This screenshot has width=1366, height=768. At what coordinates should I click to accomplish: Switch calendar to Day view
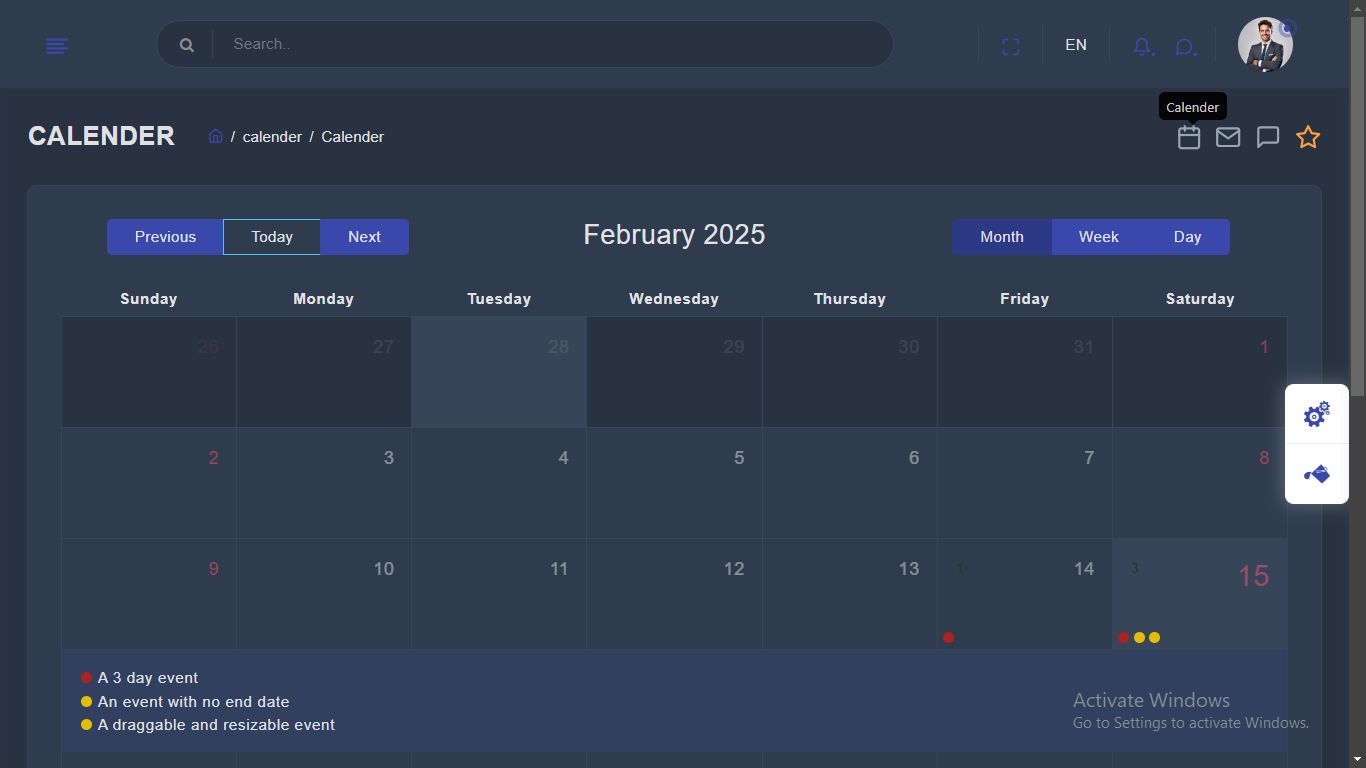pyautogui.click(x=1187, y=237)
